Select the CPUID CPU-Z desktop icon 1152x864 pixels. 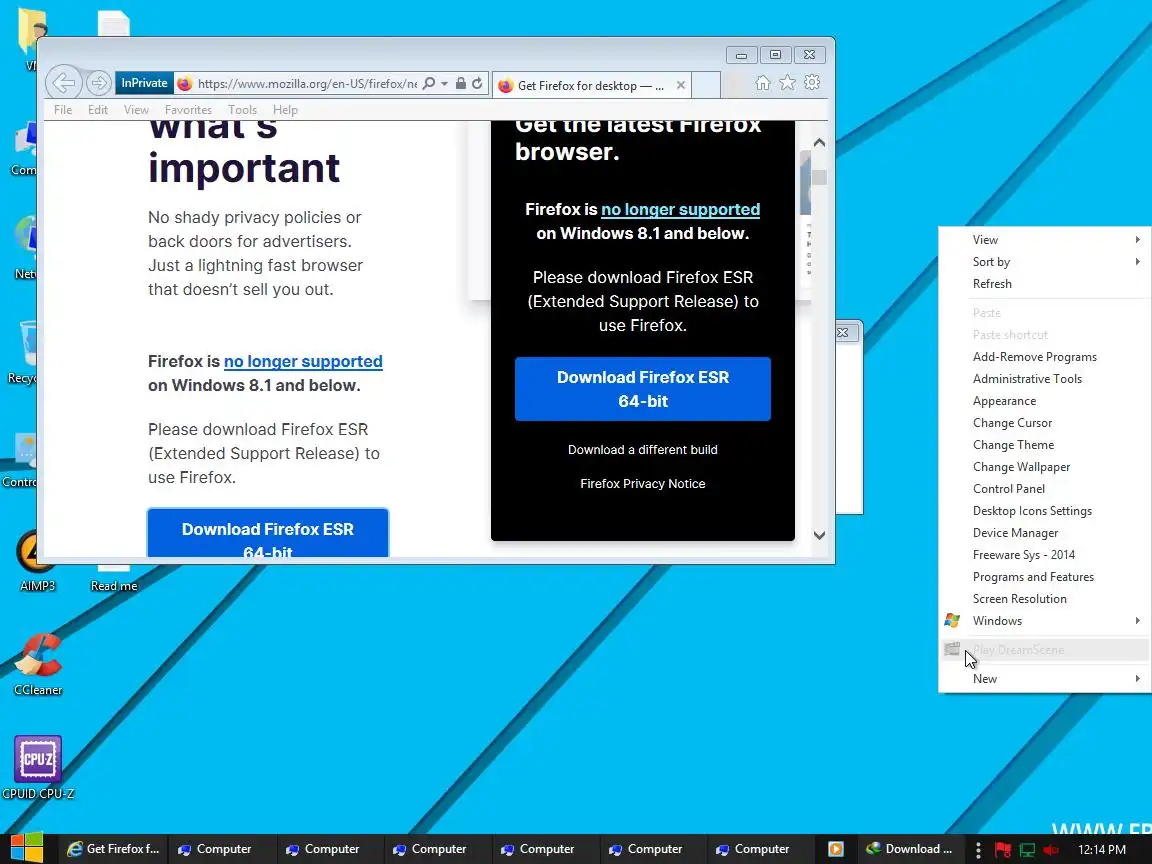pos(37,768)
